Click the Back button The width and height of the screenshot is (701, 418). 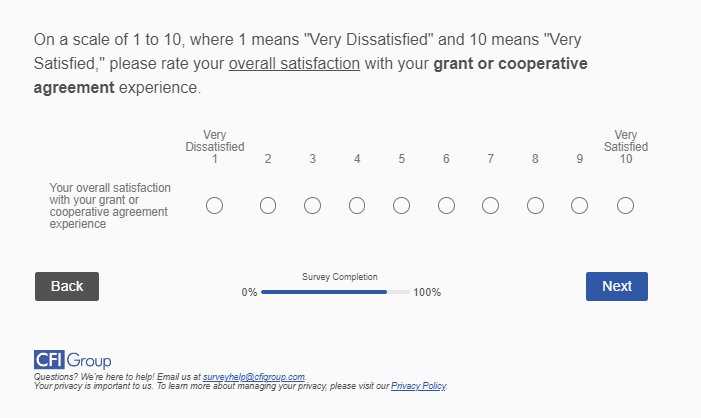click(x=67, y=286)
